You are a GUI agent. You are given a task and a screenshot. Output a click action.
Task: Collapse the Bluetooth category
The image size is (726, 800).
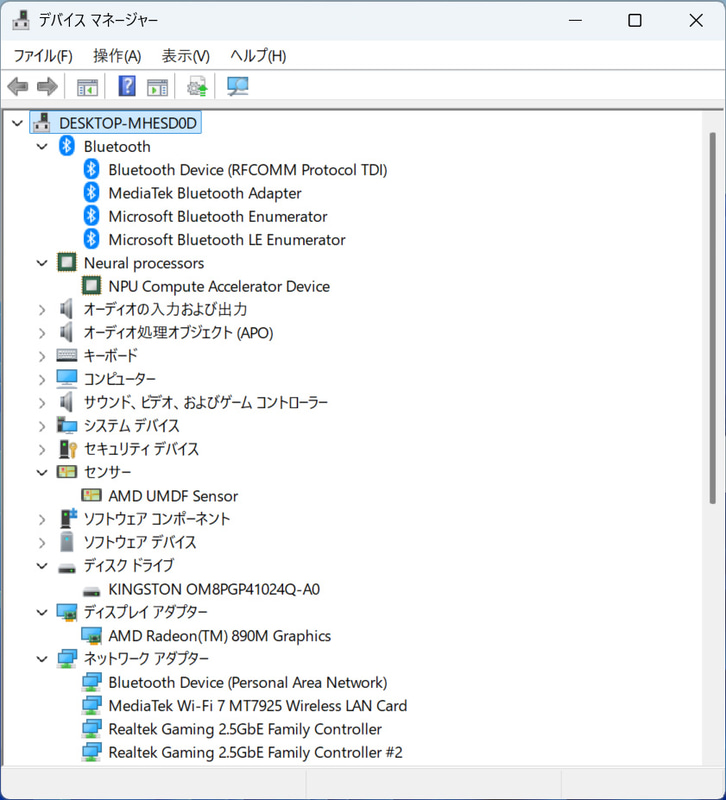tap(42, 146)
